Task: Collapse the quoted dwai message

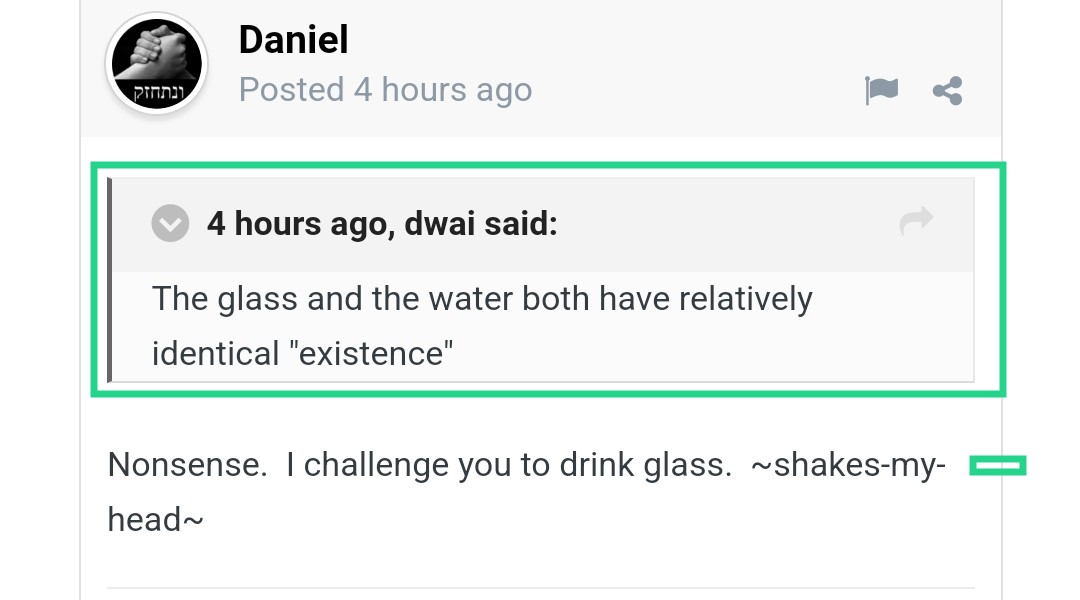Action: (170, 223)
